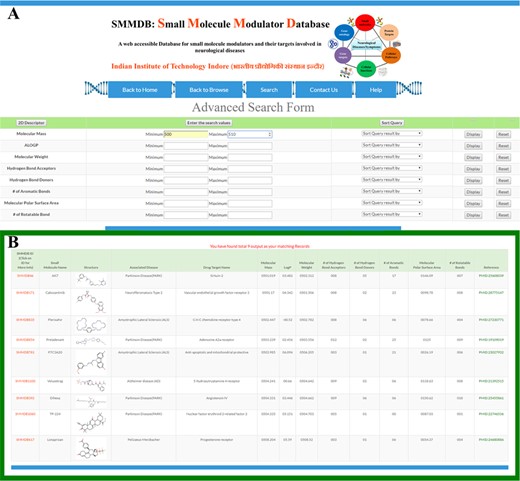Open the structure image of AK7
Screen dimensions: 520x481
point(91,280)
